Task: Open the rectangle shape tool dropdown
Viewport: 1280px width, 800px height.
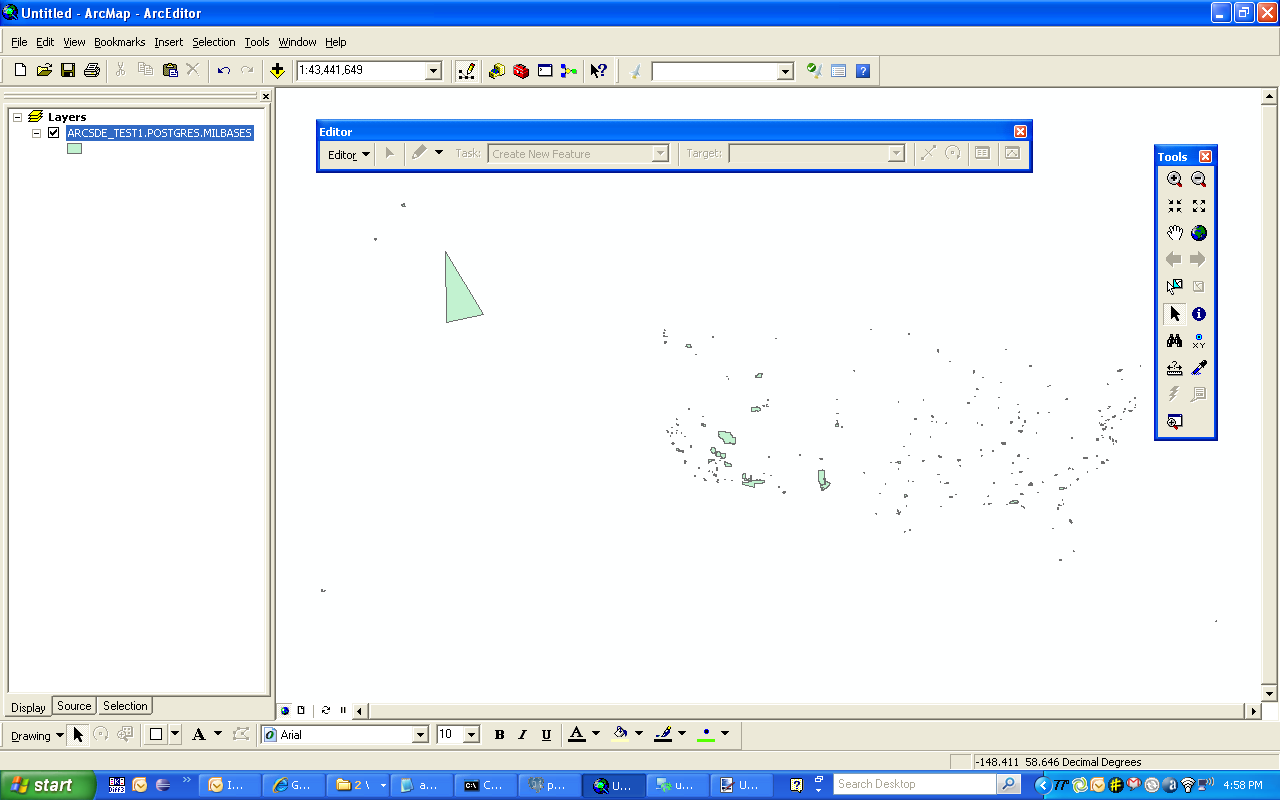Action: click(x=176, y=734)
